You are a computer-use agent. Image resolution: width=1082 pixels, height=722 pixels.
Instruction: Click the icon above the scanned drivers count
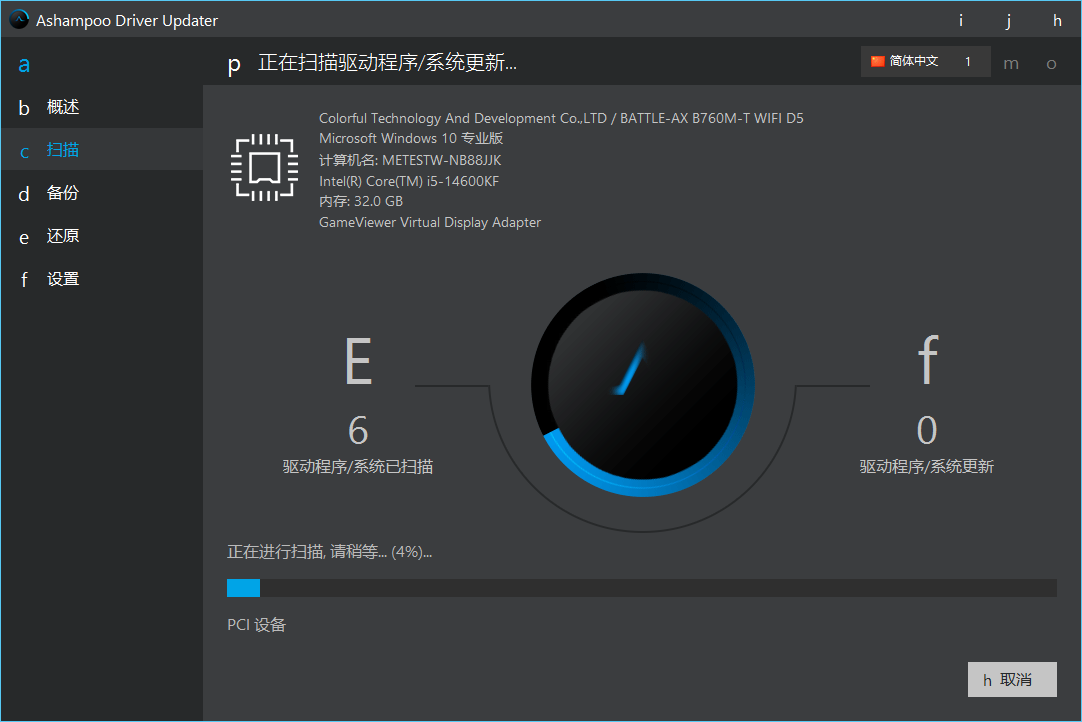click(358, 360)
